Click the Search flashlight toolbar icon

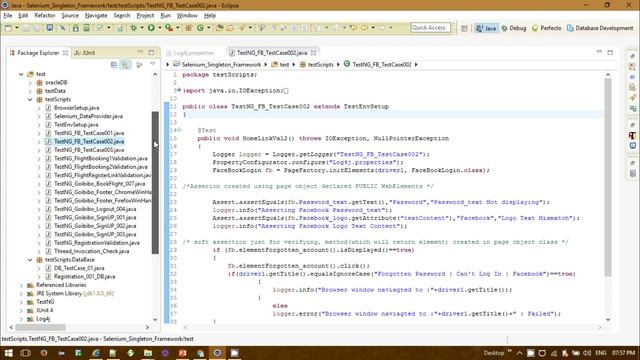242,28
